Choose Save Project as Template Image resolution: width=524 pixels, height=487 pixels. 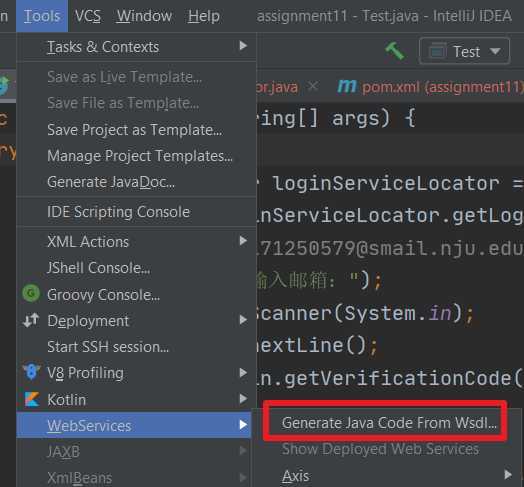point(136,130)
